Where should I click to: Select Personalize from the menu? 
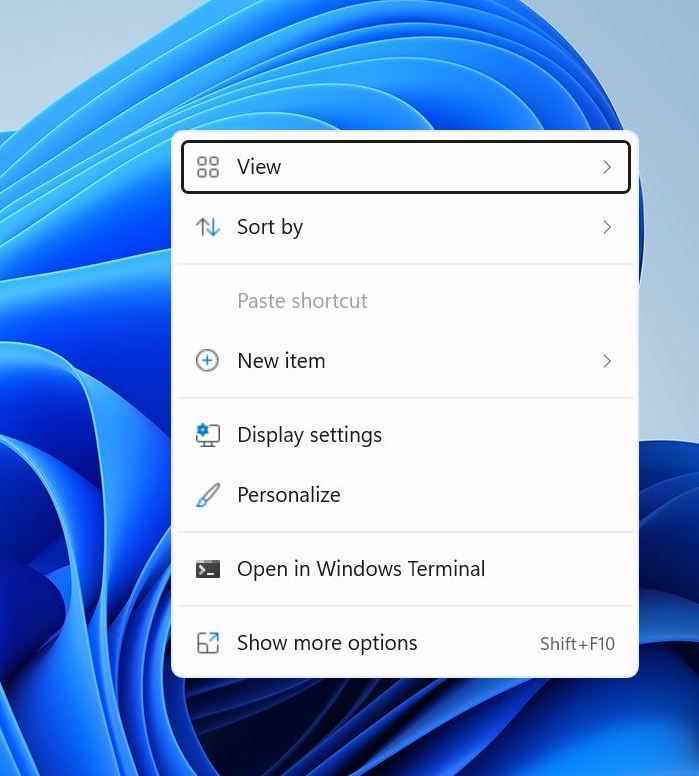point(405,495)
